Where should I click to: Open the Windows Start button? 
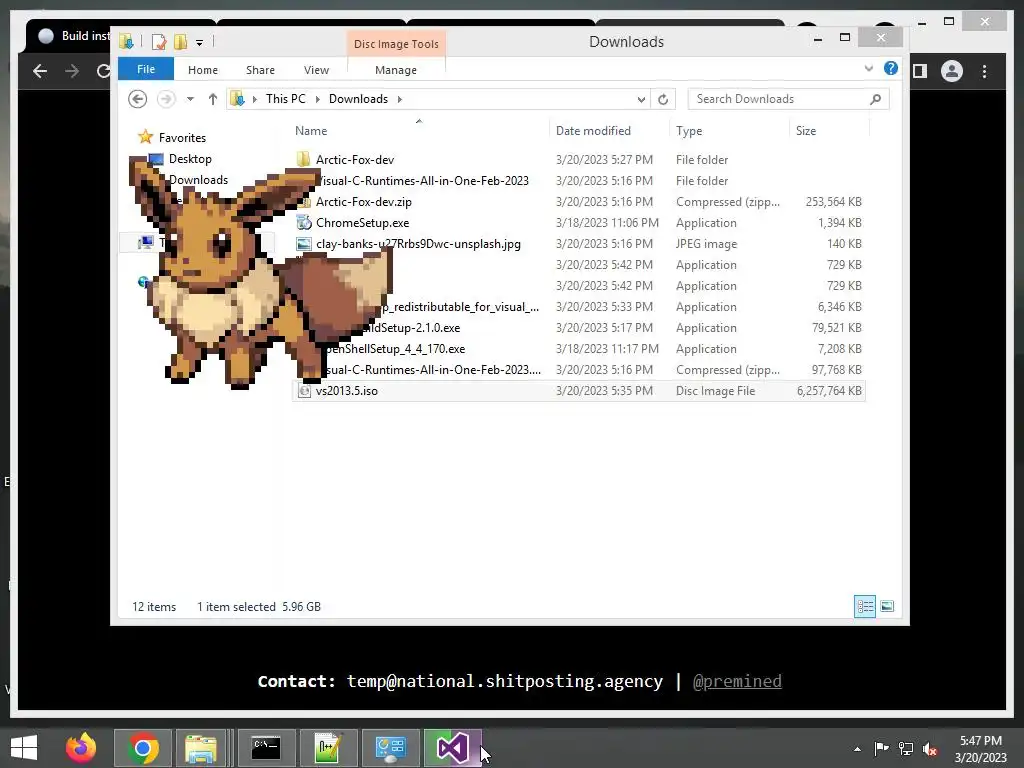(x=24, y=748)
